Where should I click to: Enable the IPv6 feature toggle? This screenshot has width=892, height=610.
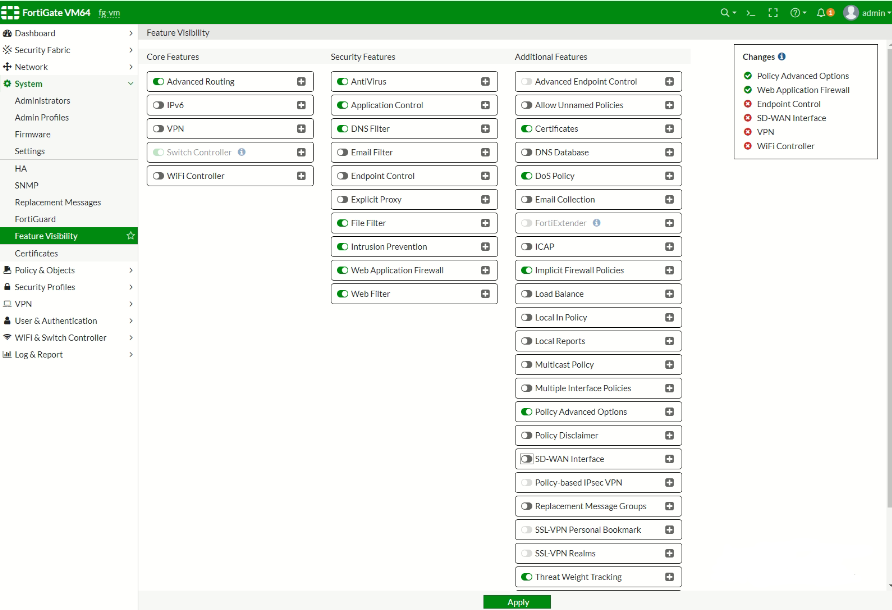pos(159,105)
